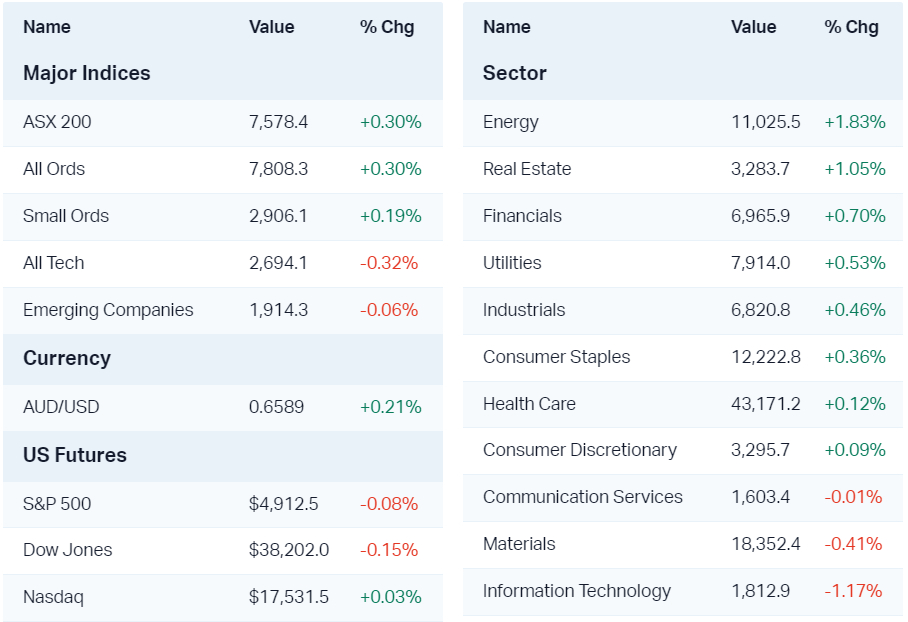Select the Consumer Discretionary sector
908x622 pixels.
click(580, 450)
